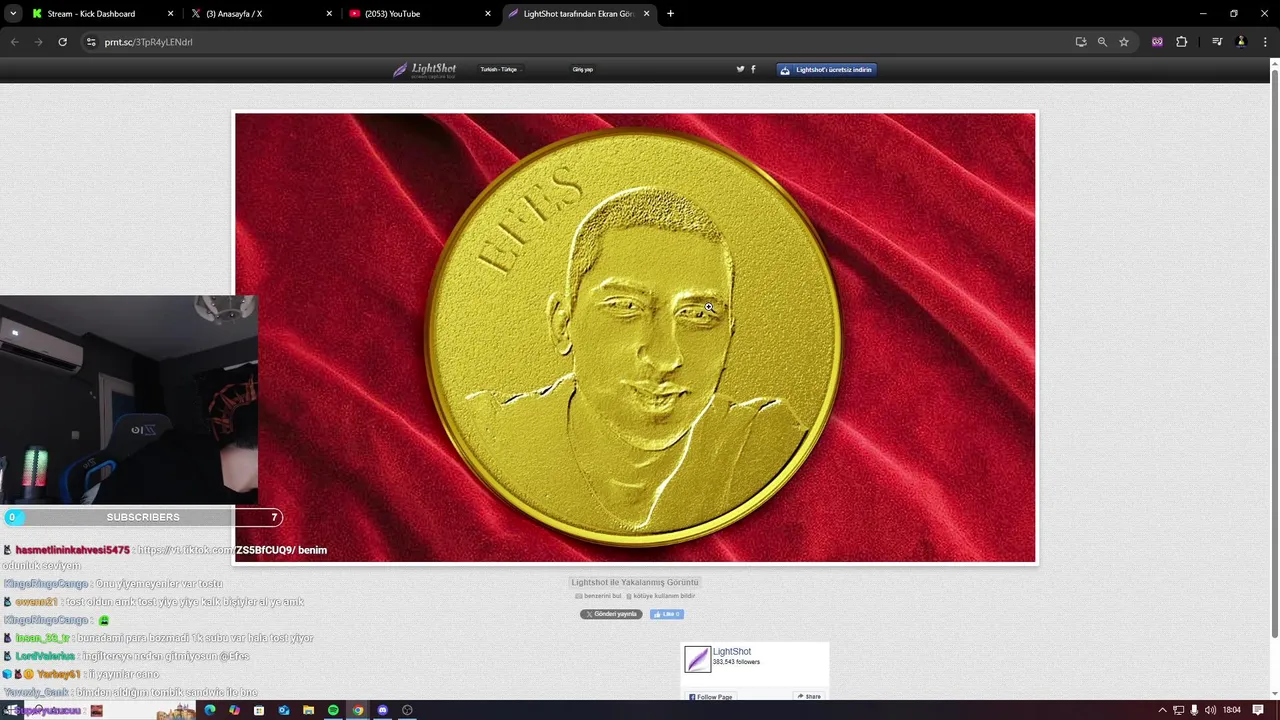The image size is (1280, 720).
Task: Open LightShot's Facebook icon in header
Action: [753, 69]
